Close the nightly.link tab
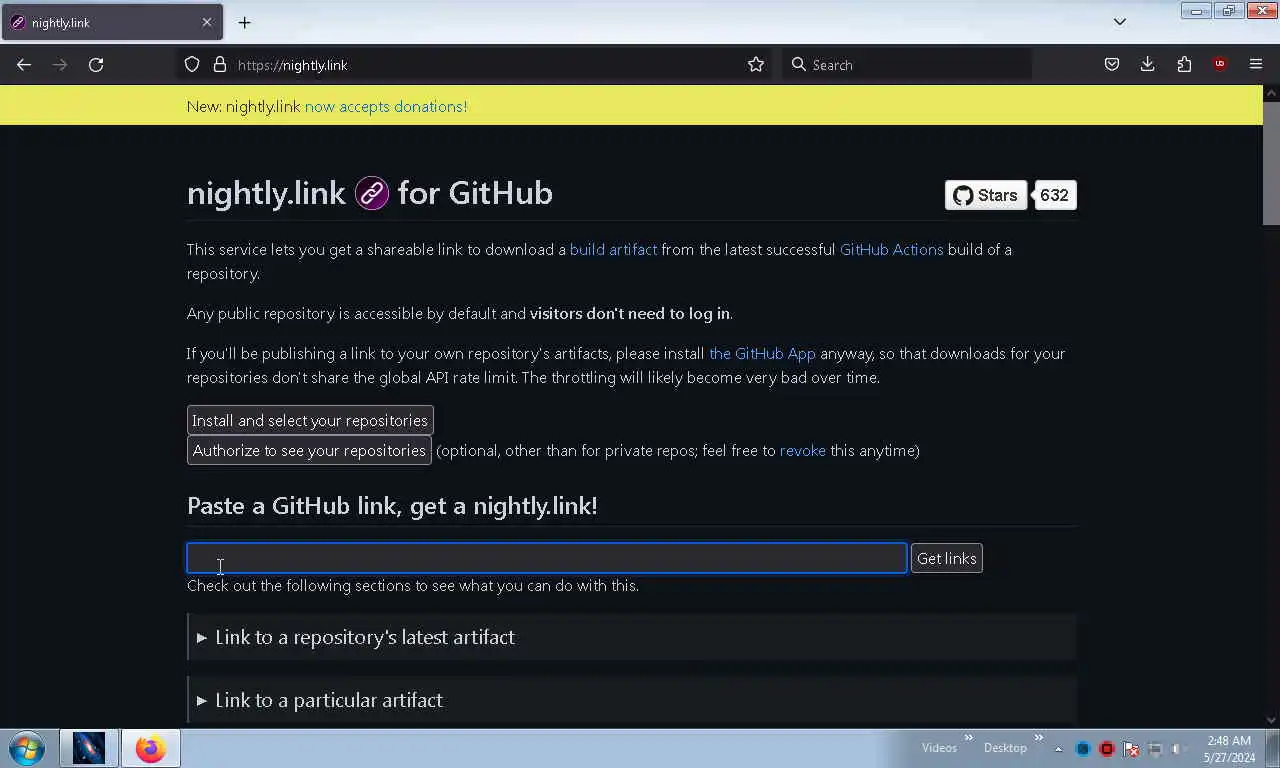The width and height of the screenshot is (1280, 768). pos(207,22)
